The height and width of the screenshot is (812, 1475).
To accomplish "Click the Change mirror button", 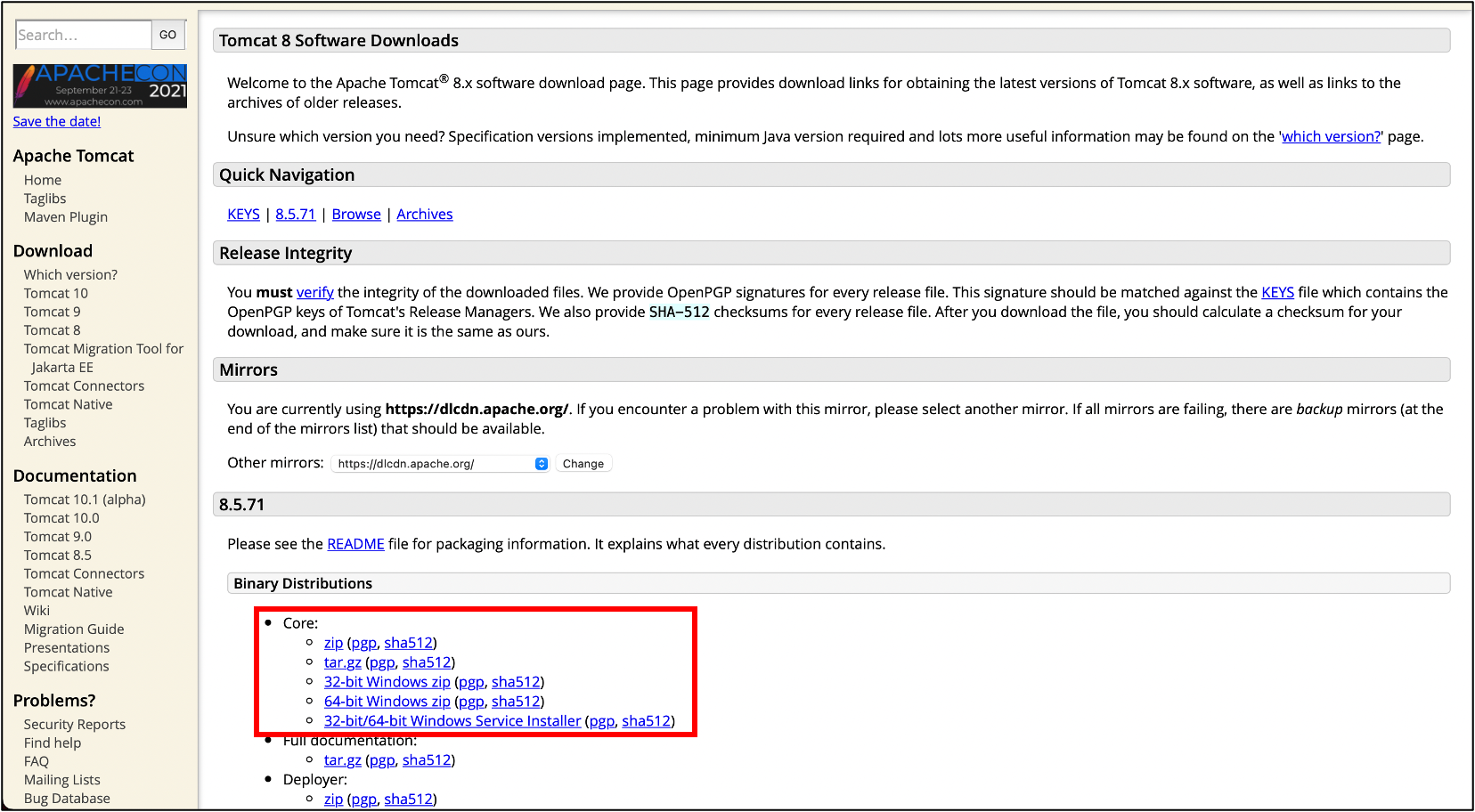I will click(583, 464).
